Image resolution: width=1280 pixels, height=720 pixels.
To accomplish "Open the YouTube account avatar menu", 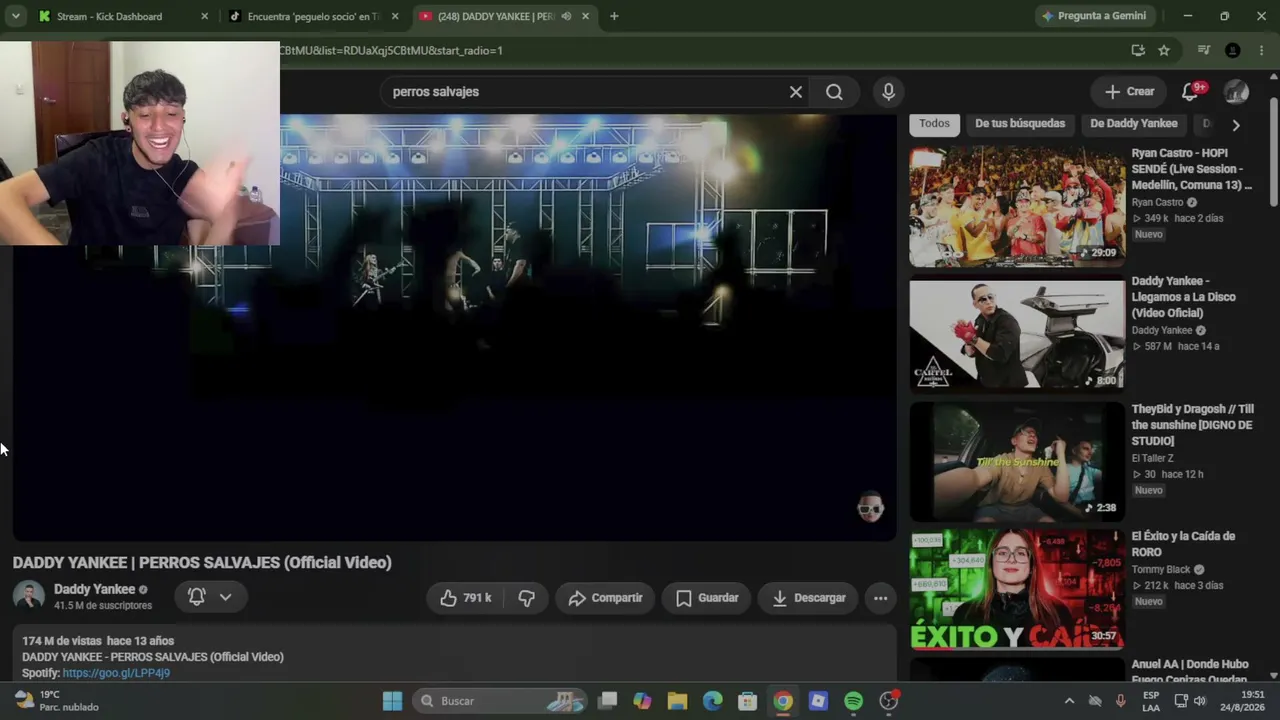I will tap(1236, 92).
